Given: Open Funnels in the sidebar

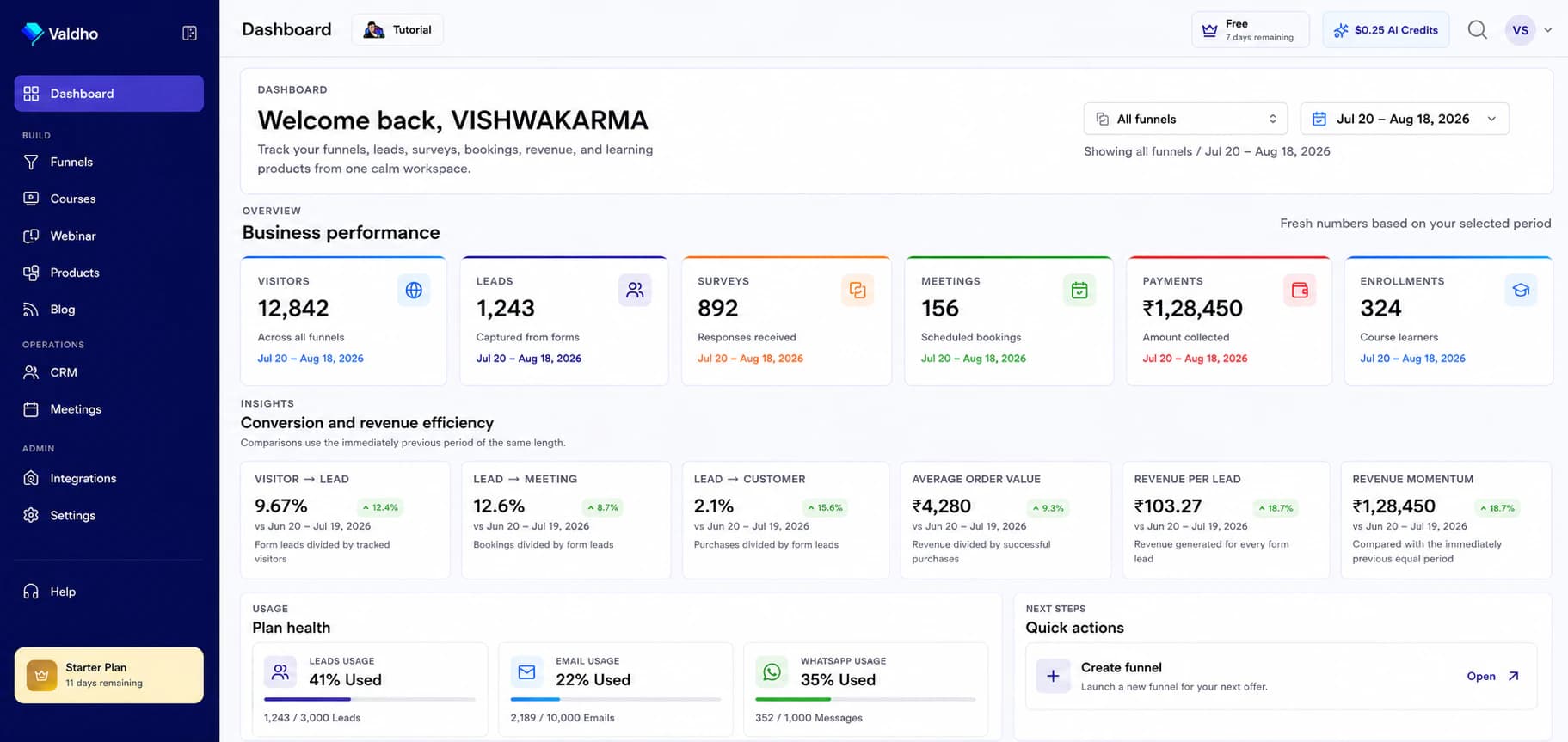Looking at the screenshot, I should [109, 162].
